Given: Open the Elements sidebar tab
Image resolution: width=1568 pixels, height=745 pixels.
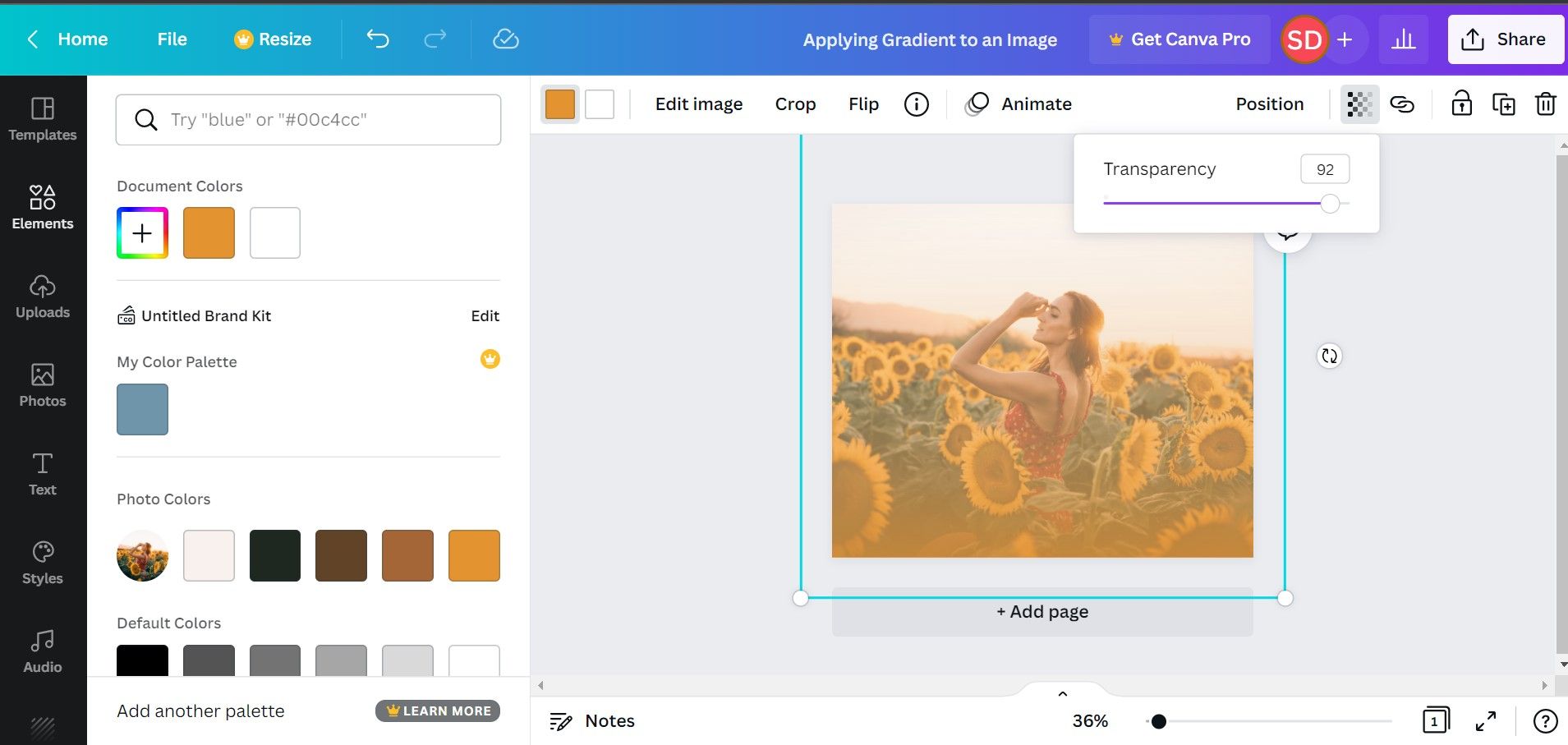Looking at the screenshot, I should point(43,207).
